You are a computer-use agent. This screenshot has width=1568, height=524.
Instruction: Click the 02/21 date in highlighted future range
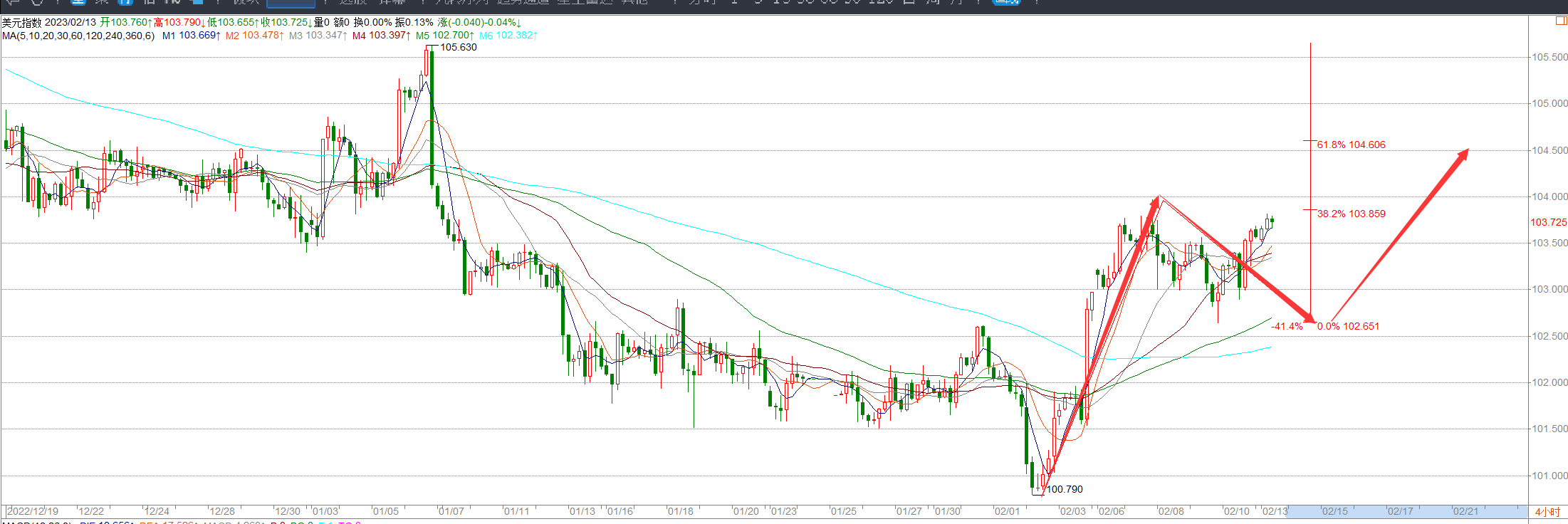click(1465, 511)
